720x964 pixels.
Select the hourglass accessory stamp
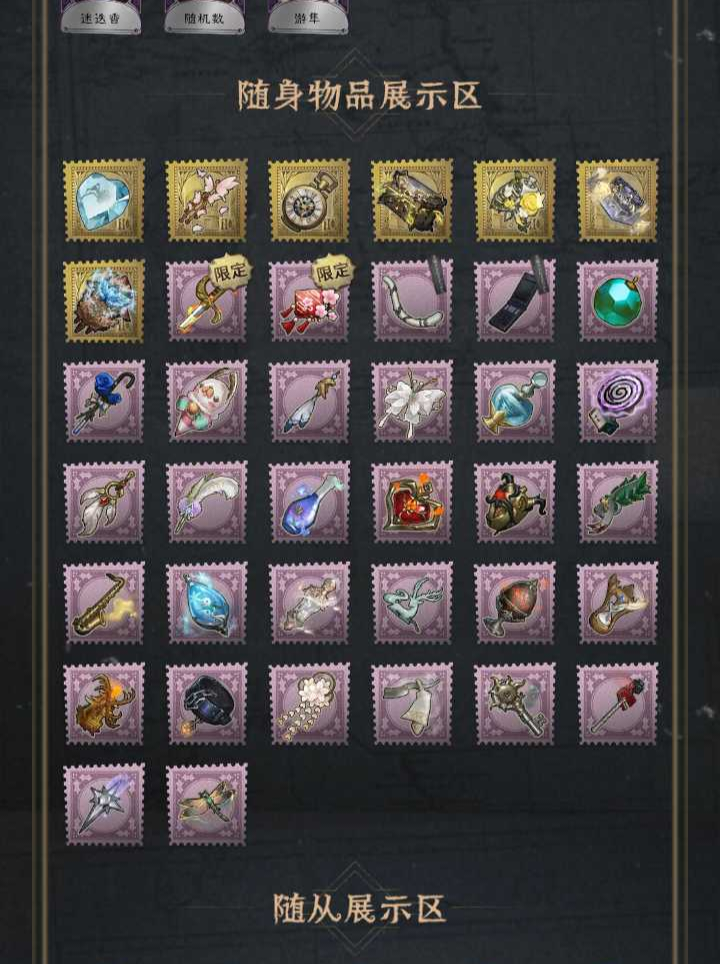[x=617, y=603]
